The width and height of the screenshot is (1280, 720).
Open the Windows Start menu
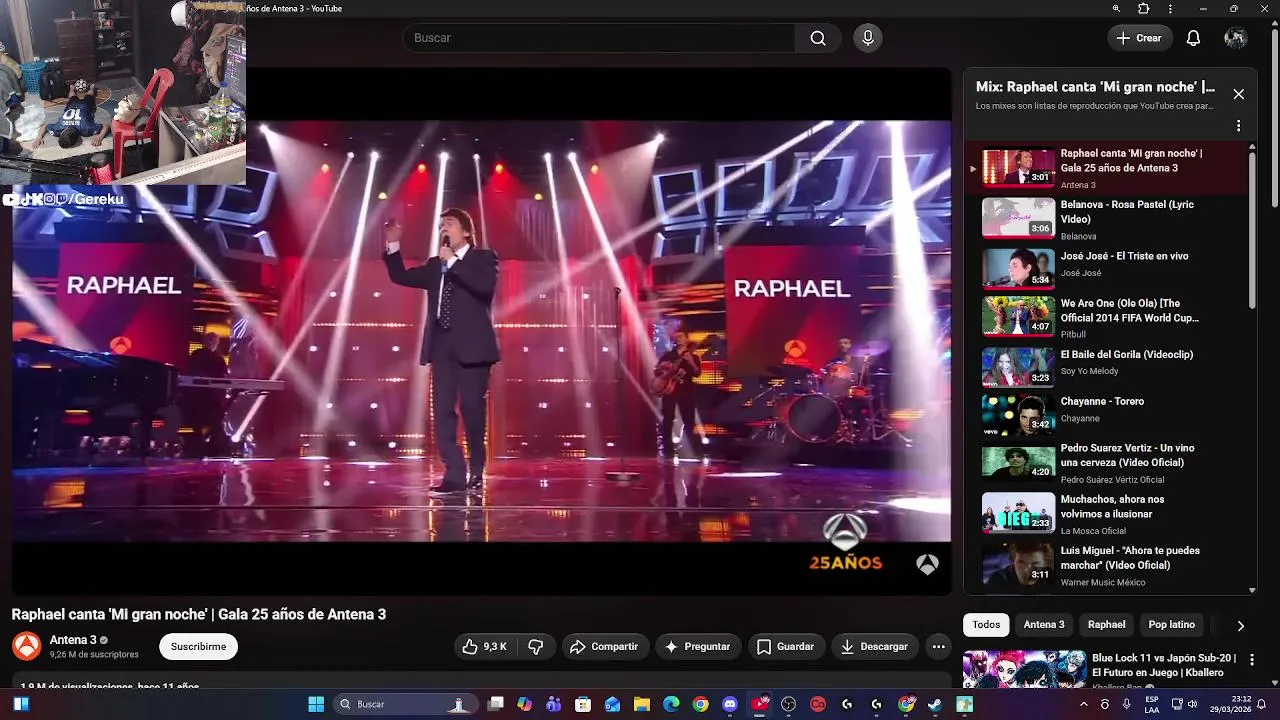pyautogui.click(x=316, y=704)
